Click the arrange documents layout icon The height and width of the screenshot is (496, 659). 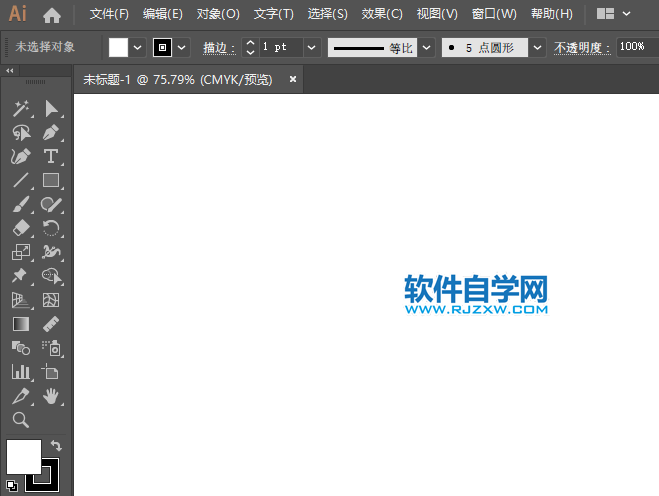(606, 14)
